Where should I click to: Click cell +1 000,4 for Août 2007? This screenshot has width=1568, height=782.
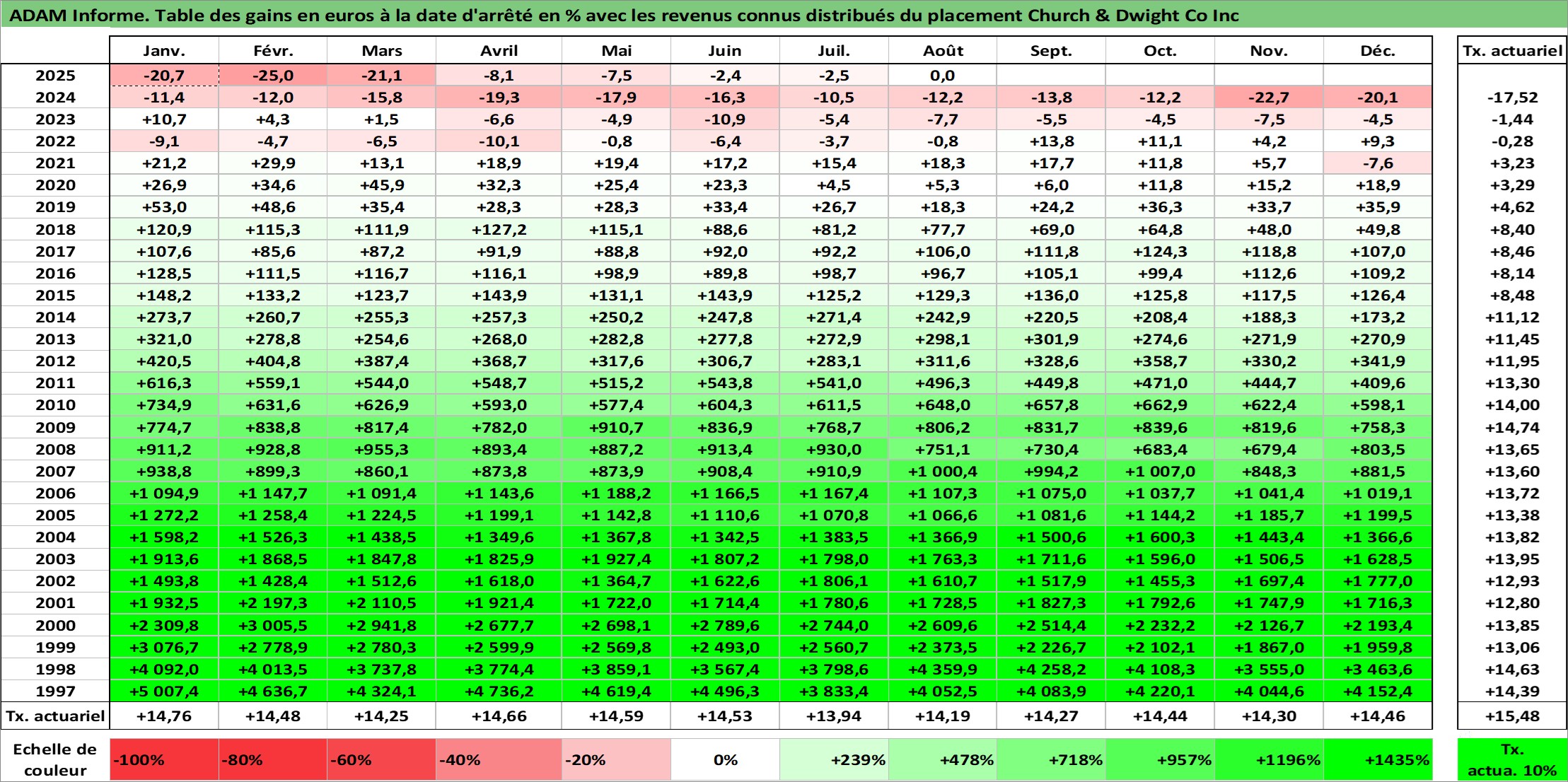pos(943,471)
